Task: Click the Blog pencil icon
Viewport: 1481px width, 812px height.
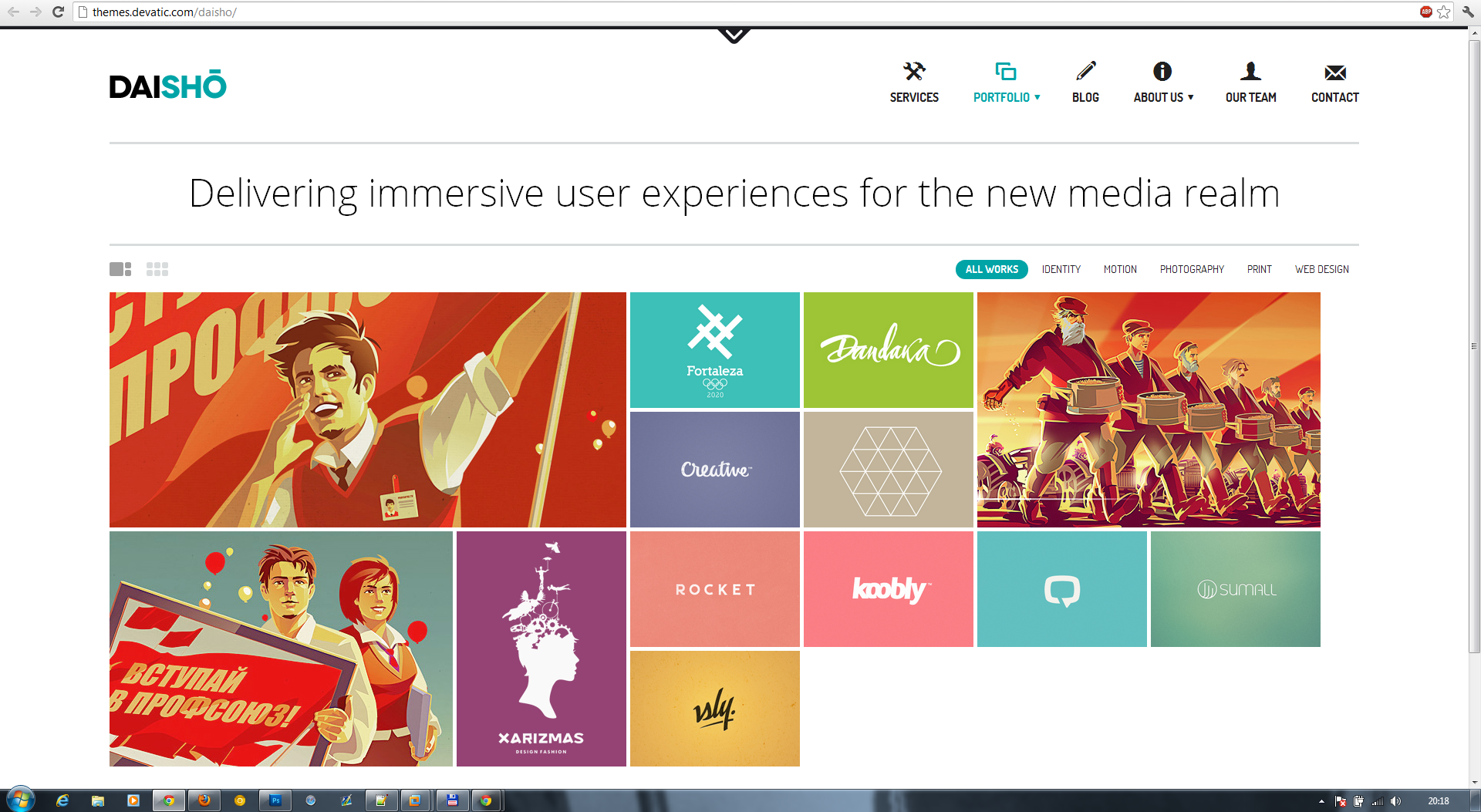Action: tap(1085, 72)
